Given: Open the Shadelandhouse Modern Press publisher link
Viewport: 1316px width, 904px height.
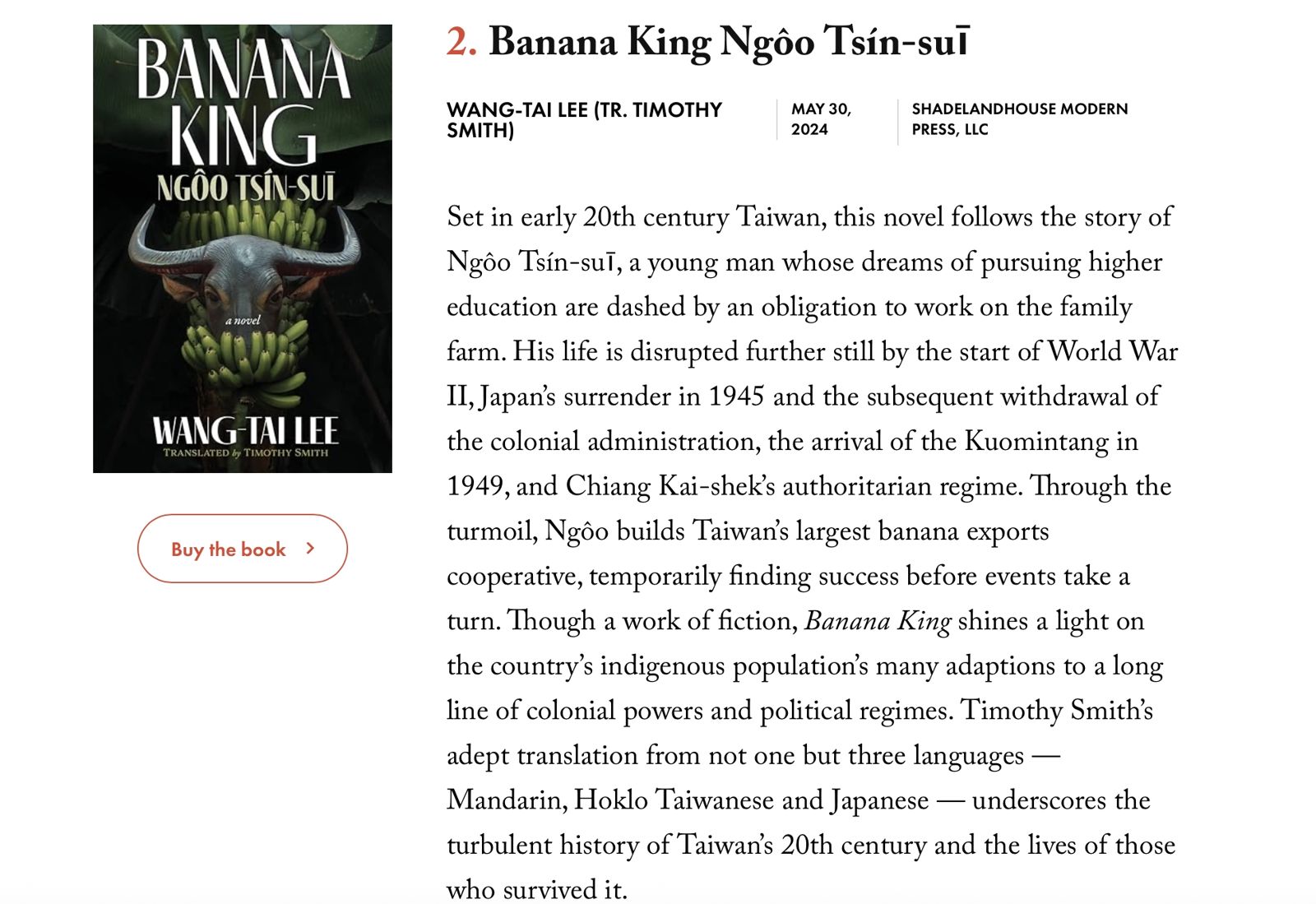Looking at the screenshot, I should click(1020, 118).
